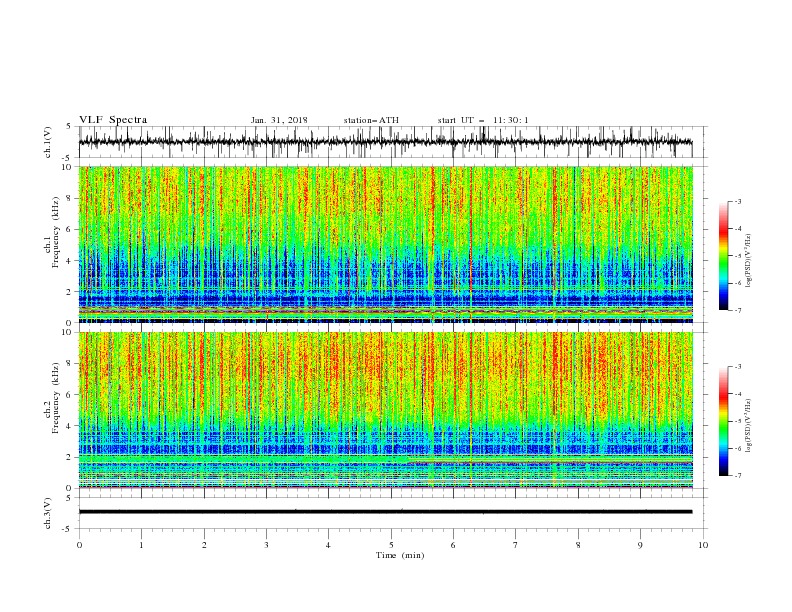Click the time axis tick label "5"
The width and height of the screenshot is (792, 612).
pyautogui.click(x=391, y=545)
